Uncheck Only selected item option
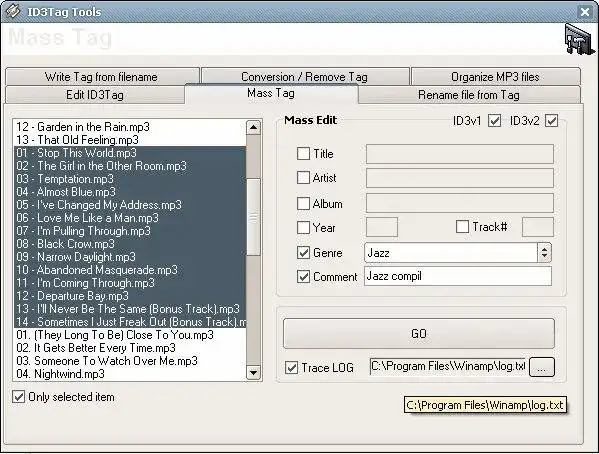599x454 pixels. point(18,397)
